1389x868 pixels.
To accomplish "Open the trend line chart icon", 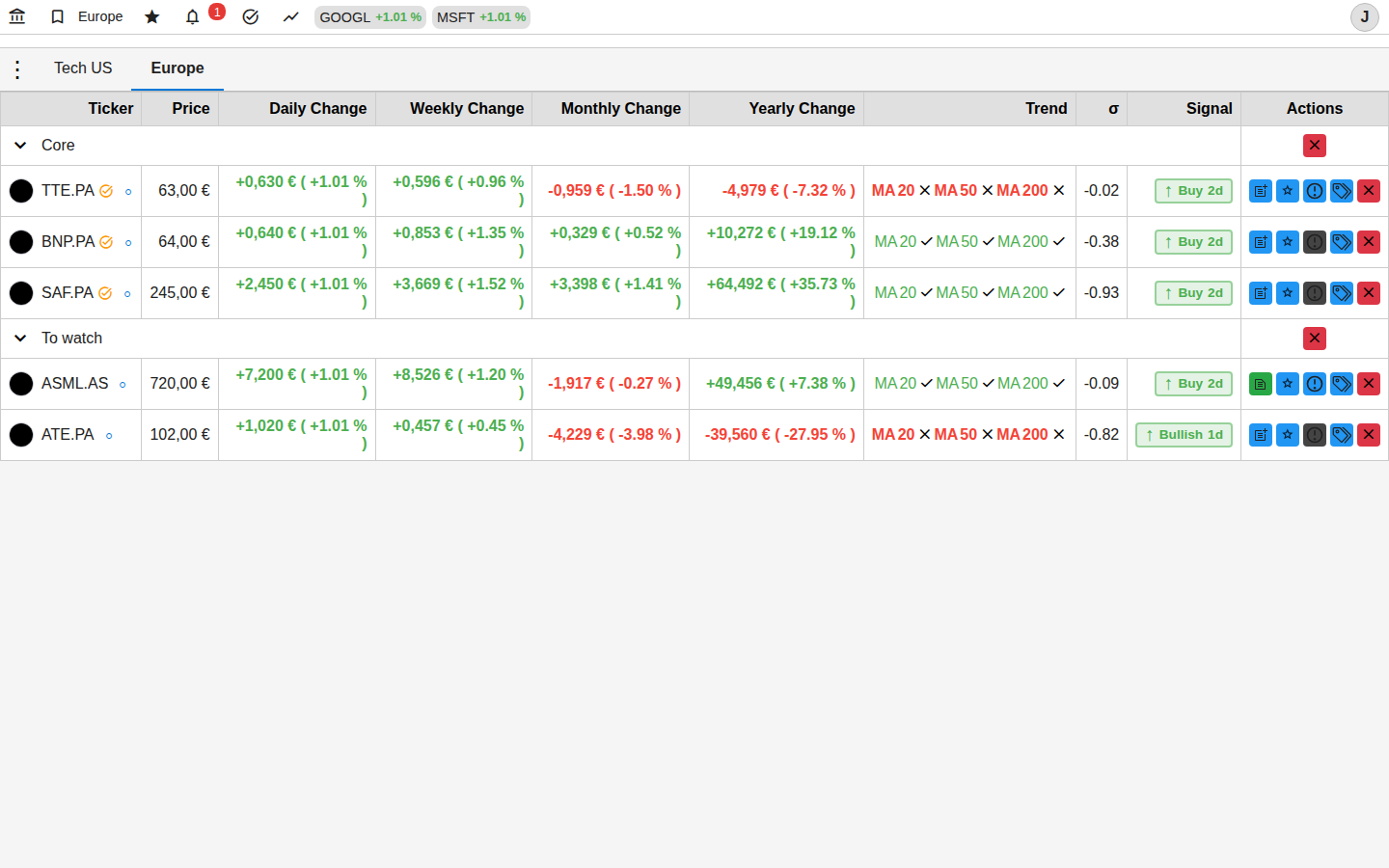I will pos(291,16).
